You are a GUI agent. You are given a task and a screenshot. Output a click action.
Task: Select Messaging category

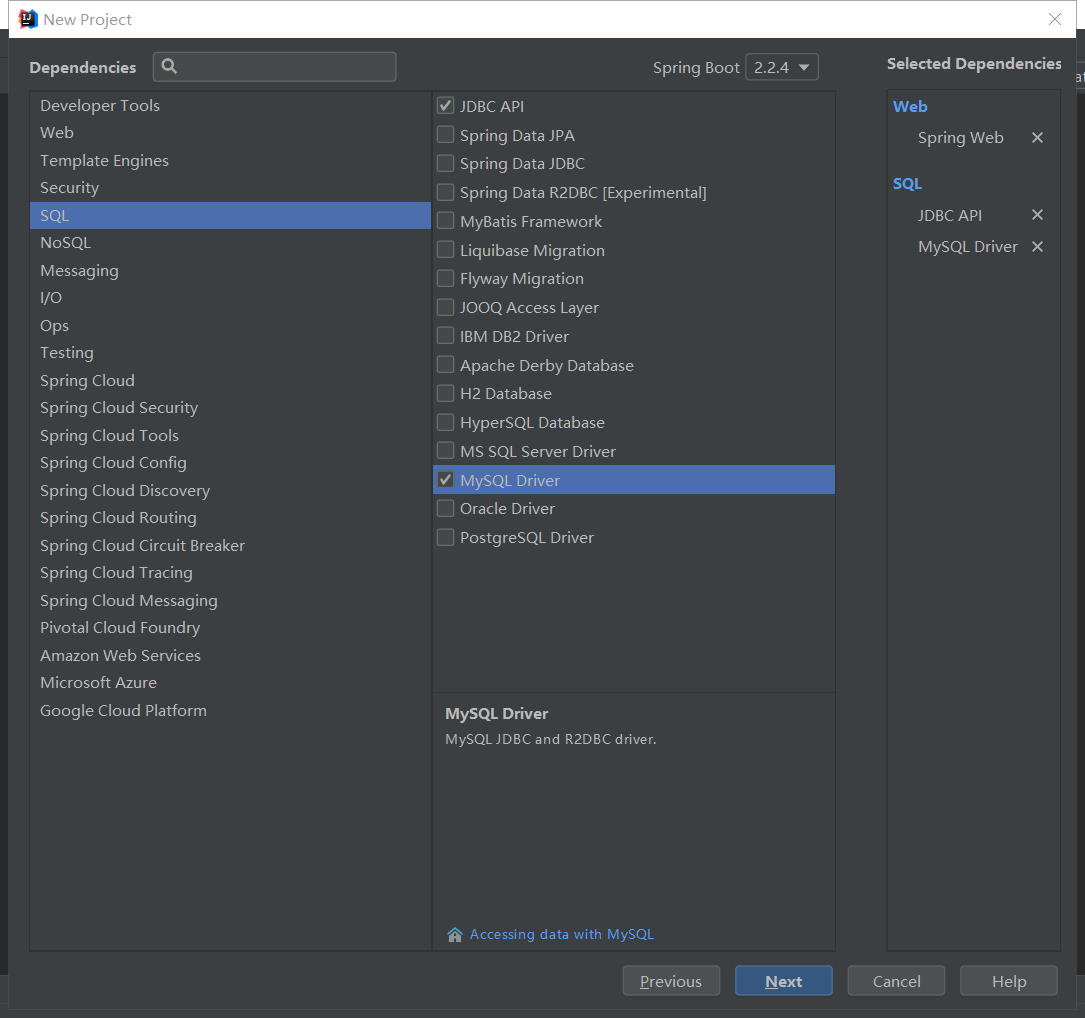(230, 271)
